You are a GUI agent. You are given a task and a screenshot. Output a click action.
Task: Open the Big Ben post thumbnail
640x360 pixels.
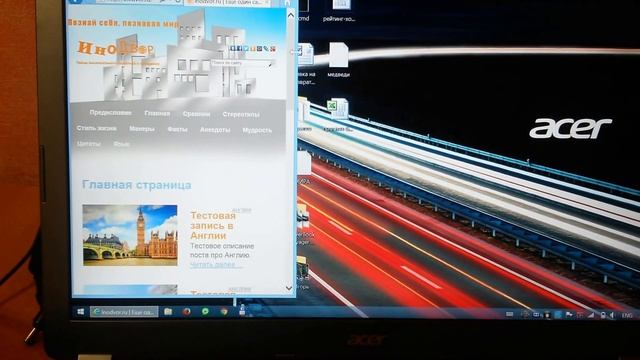[130, 235]
